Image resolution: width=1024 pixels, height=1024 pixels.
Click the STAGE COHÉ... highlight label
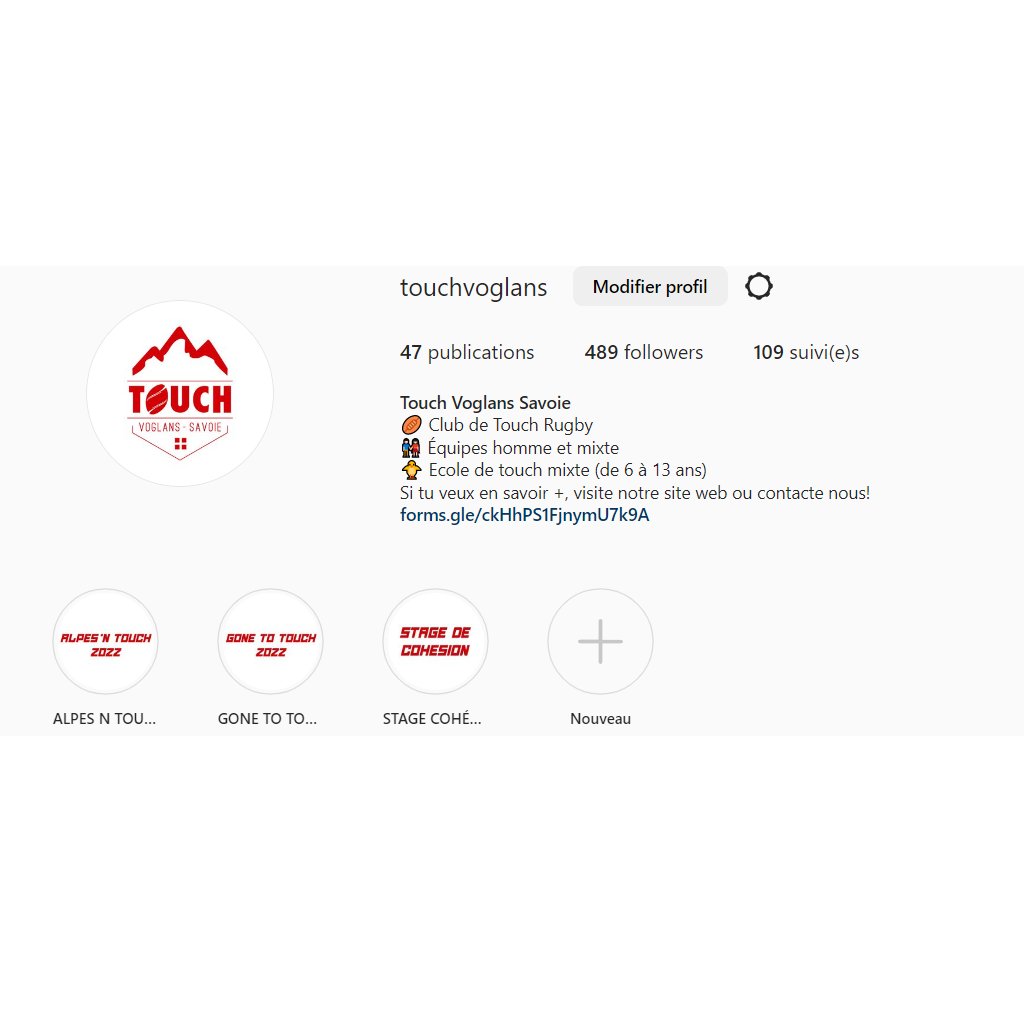(432, 718)
